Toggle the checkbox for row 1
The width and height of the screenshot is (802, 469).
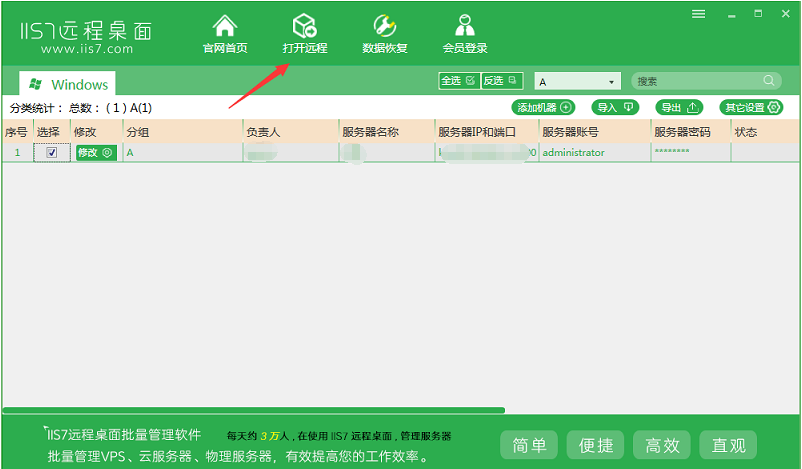pos(52,152)
